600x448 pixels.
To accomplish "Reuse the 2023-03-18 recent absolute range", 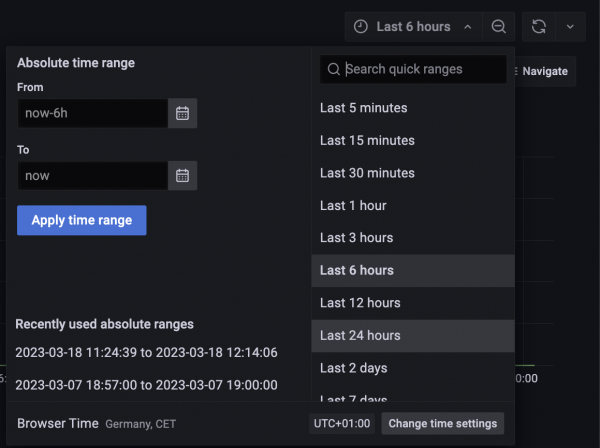I will point(145,352).
